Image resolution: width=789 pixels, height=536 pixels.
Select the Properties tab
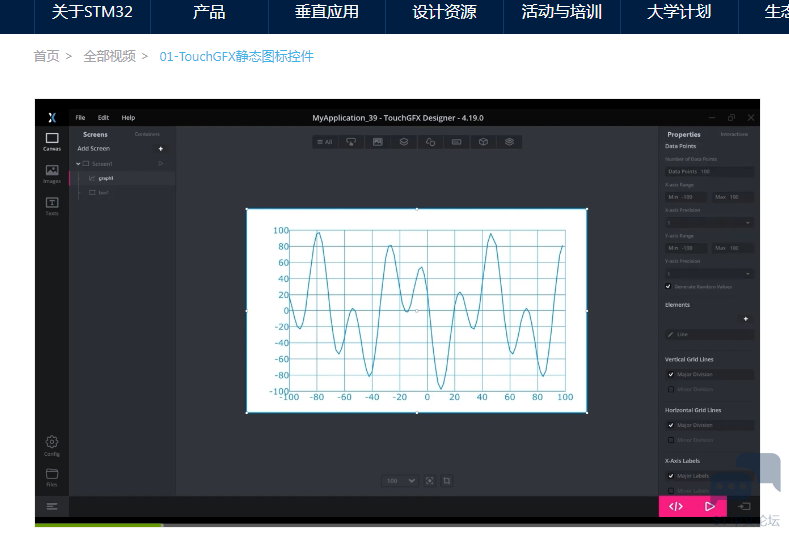(x=684, y=134)
